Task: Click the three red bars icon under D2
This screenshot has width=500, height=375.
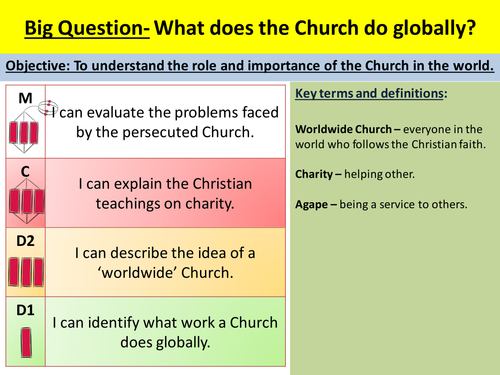Action: tap(26, 272)
